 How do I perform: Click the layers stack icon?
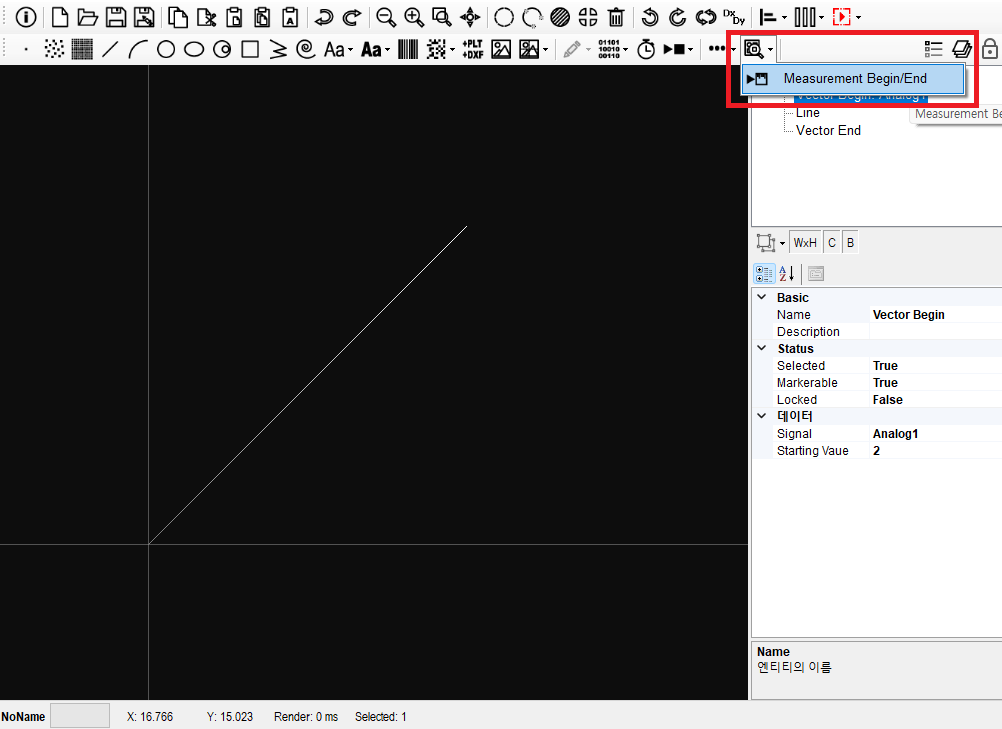[x=962, y=49]
